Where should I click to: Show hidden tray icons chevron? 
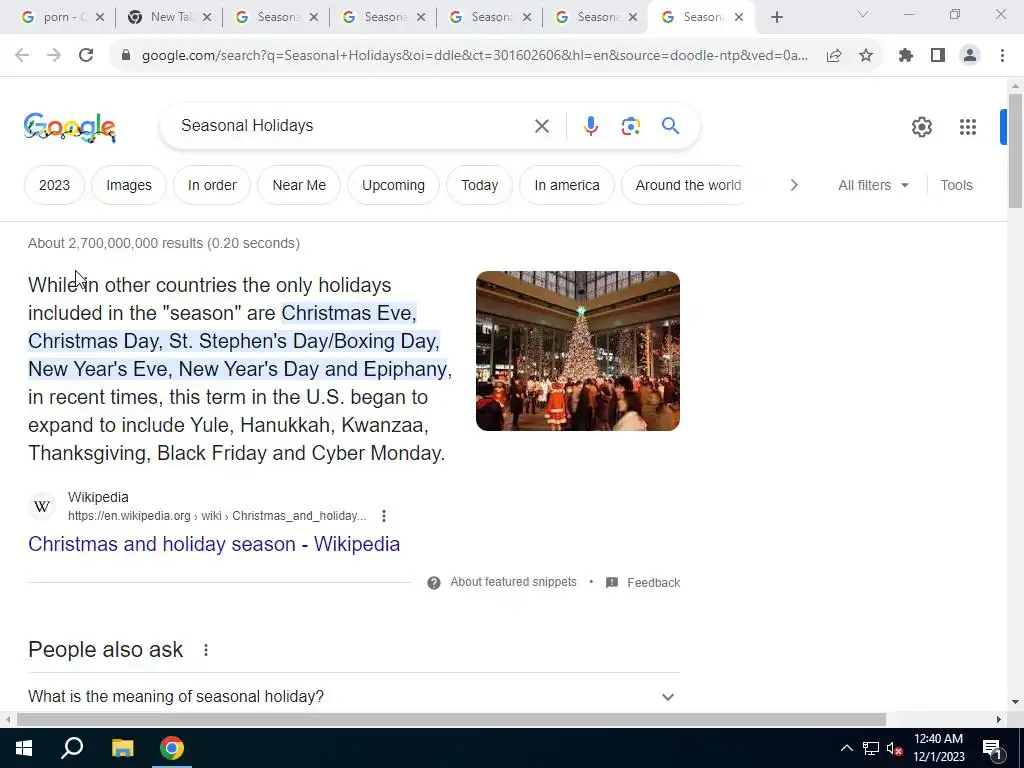click(846, 748)
